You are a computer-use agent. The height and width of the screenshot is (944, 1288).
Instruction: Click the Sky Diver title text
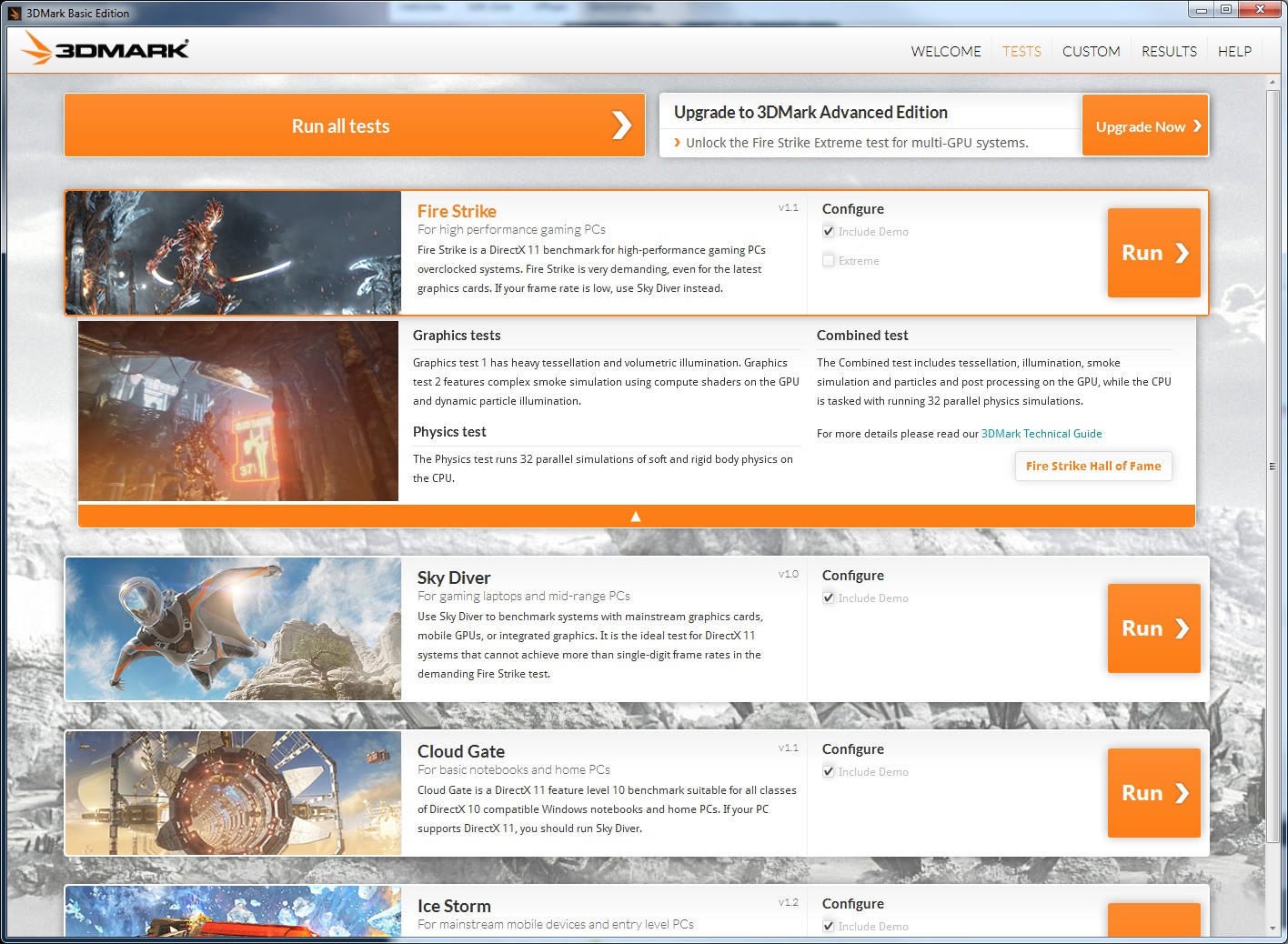[x=454, y=577]
